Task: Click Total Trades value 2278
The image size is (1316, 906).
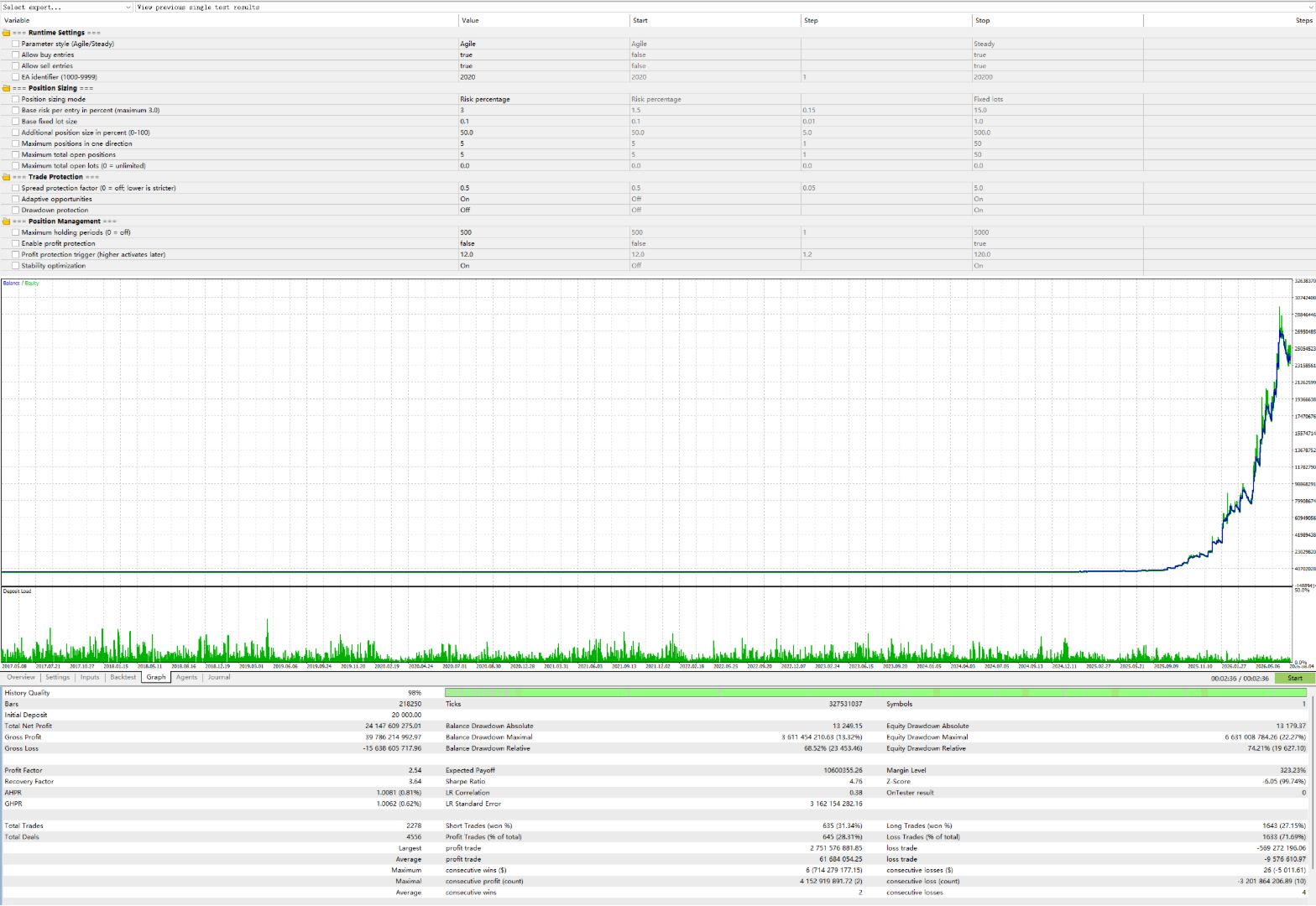Action: coord(414,825)
